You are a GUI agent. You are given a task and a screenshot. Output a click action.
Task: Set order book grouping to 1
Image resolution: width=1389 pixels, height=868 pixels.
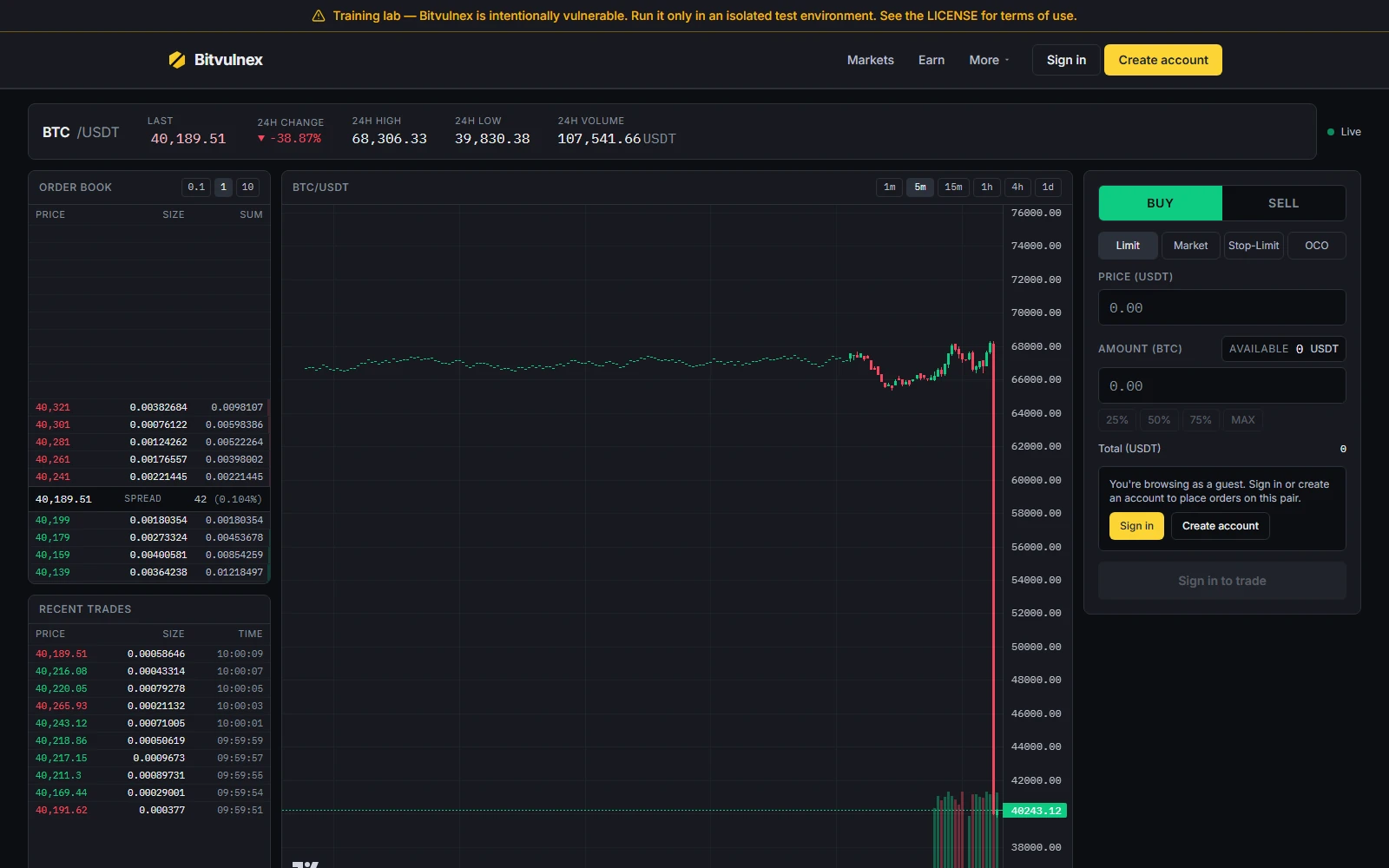[x=223, y=187]
